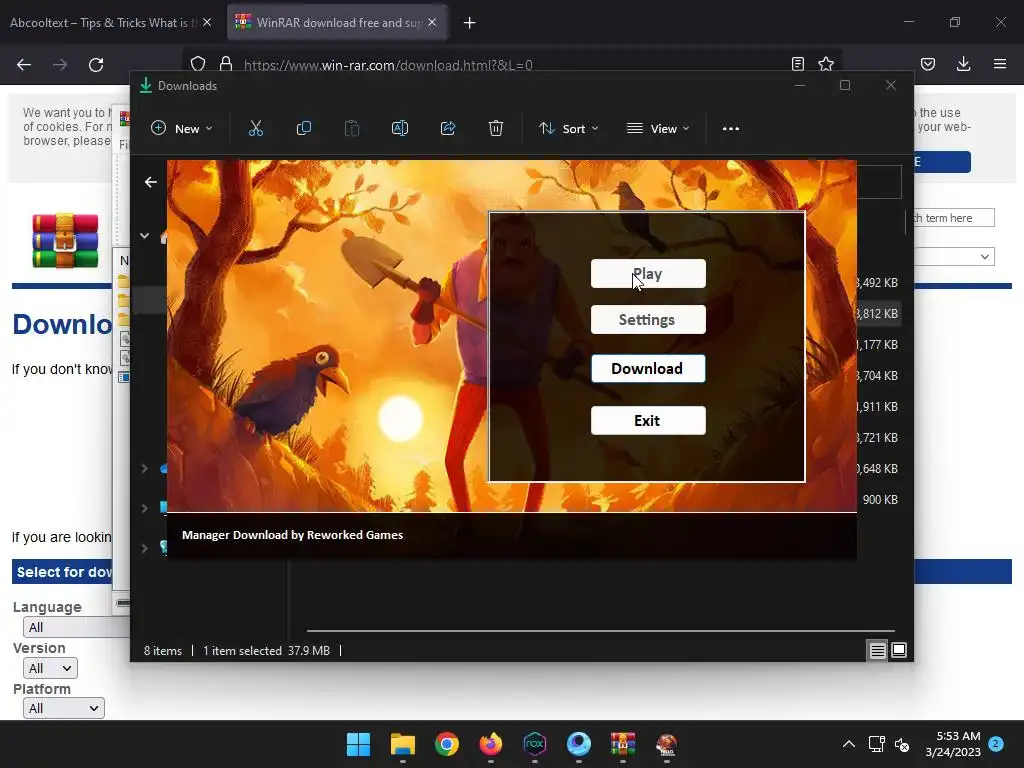Open WinRAR from the taskbar
1024x768 pixels.
pos(623,744)
